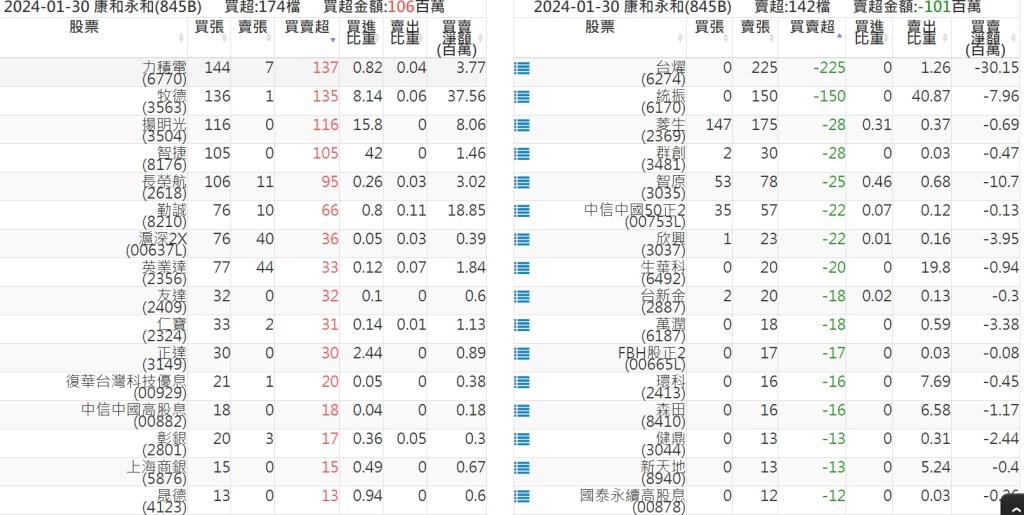This screenshot has height=515, width=1024.
Task: Sort left table by 股票 column header
Action: point(85,28)
